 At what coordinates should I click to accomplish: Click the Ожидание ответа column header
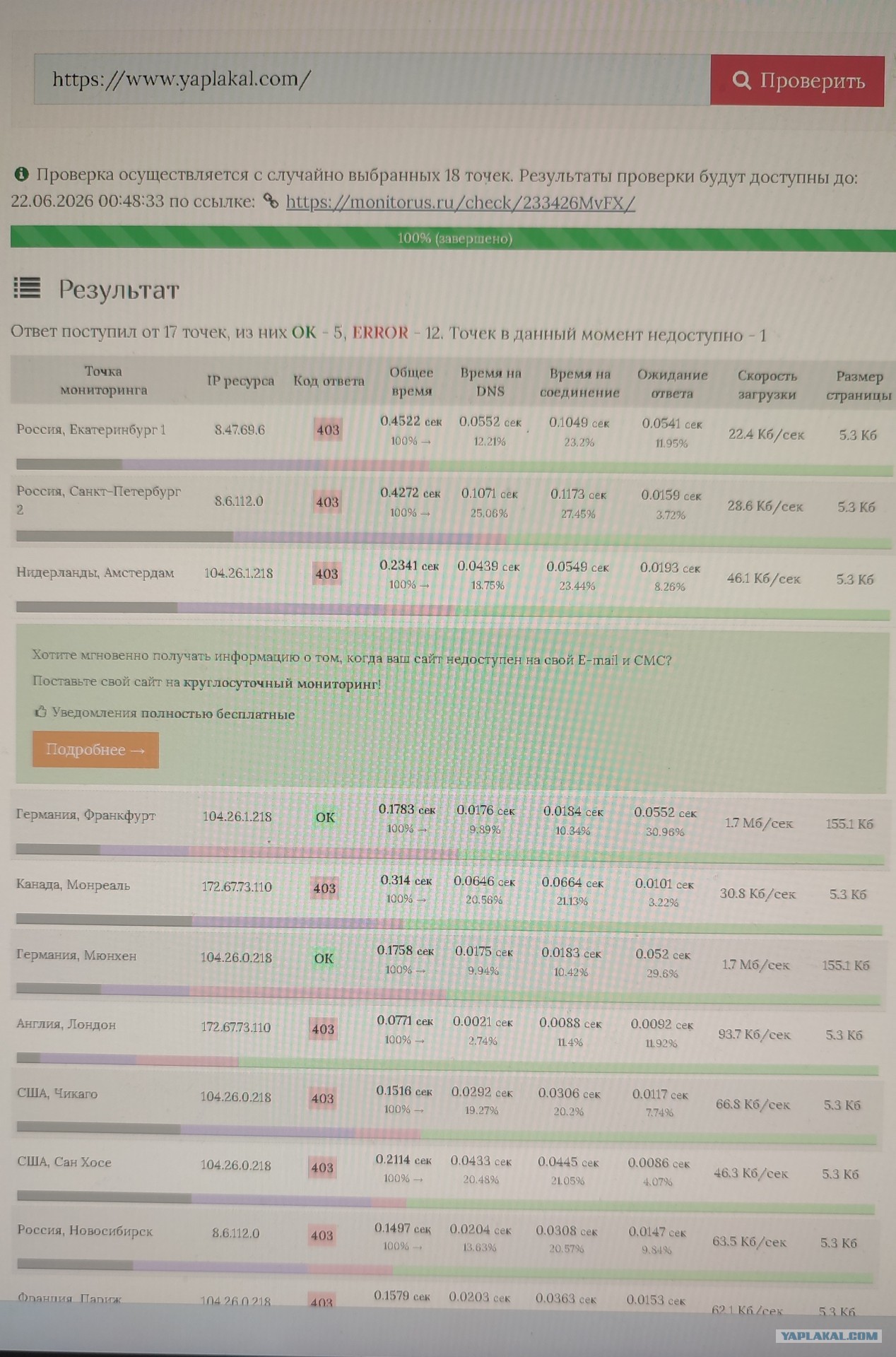(x=672, y=384)
